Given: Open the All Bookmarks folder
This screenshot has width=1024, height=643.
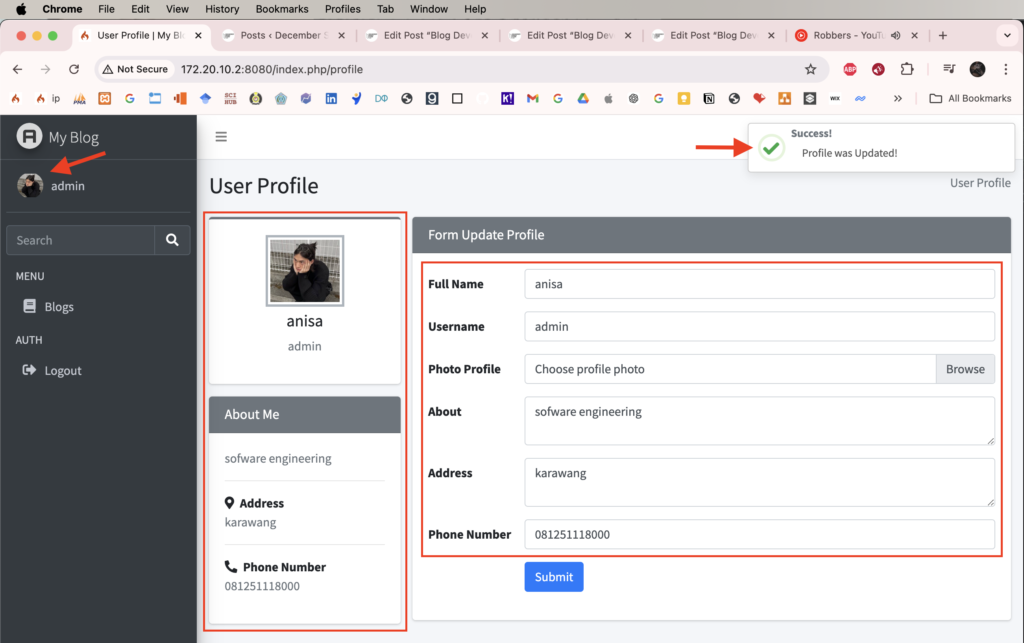Looking at the screenshot, I should click(970, 98).
